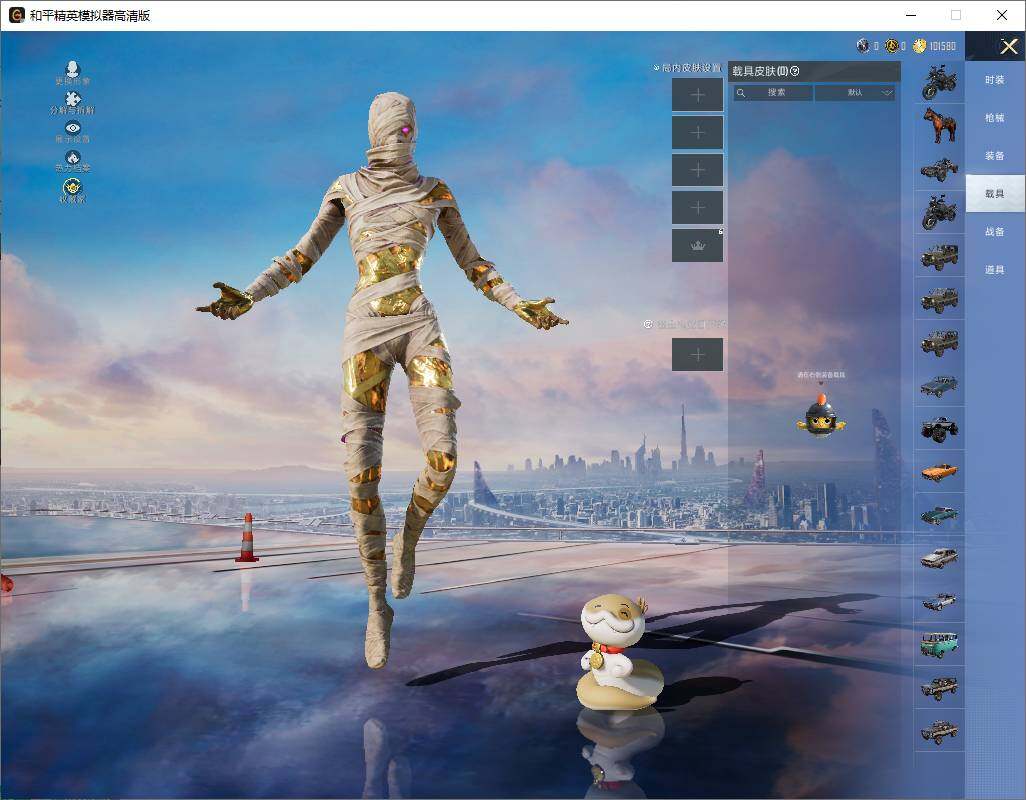Screen dimensions: 1026x800
Task: Switch to the 装备 tab
Action: point(995,156)
